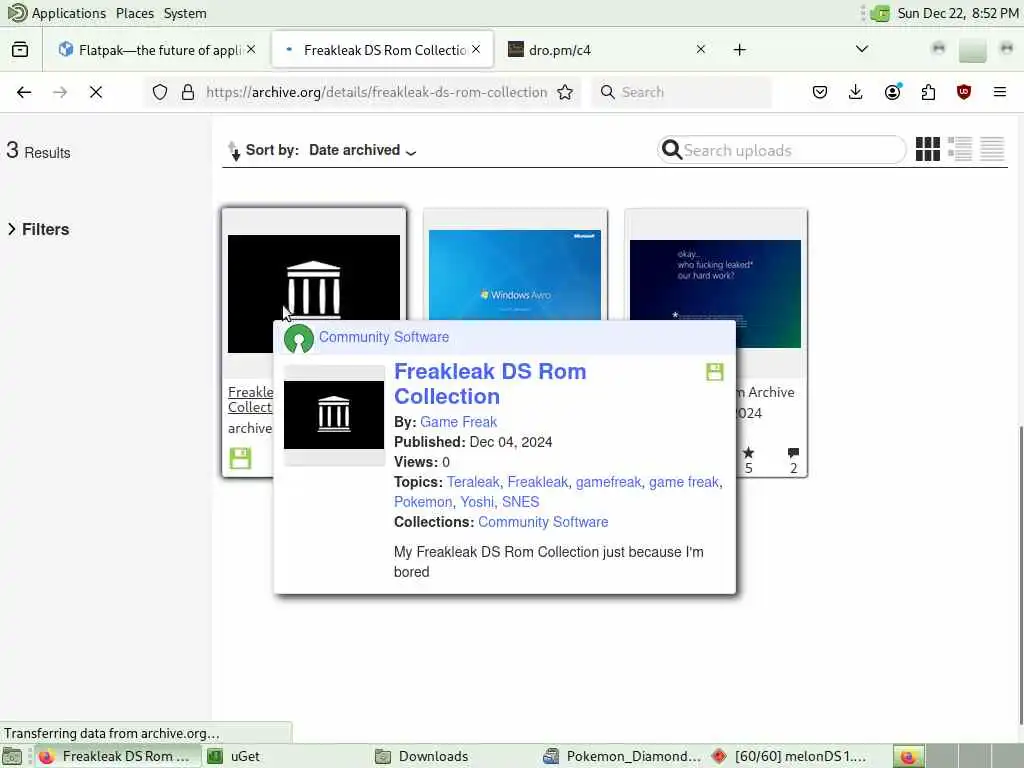
Task: Click the favorites star on third tile
Action: click(x=748, y=452)
